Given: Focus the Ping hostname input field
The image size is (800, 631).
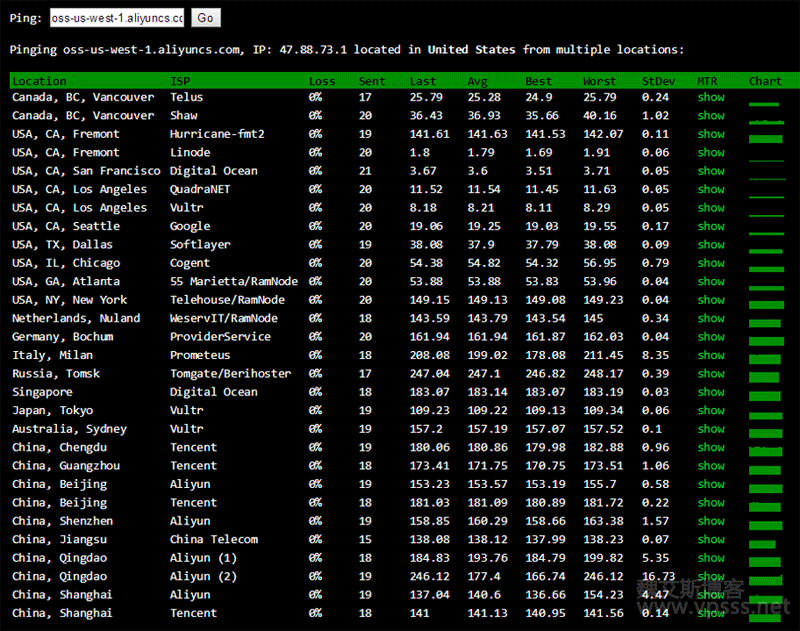Looking at the screenshot, I should [x=117, y=18].
